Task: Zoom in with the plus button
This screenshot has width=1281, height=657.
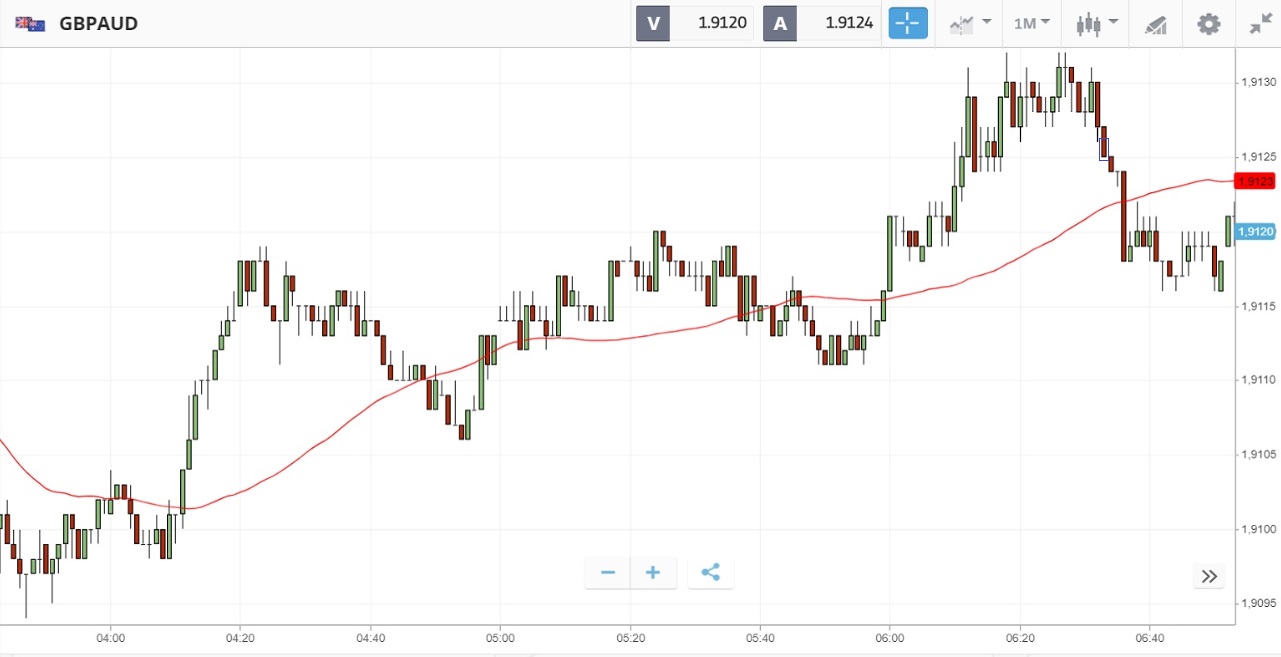Action: coord(653,573)
